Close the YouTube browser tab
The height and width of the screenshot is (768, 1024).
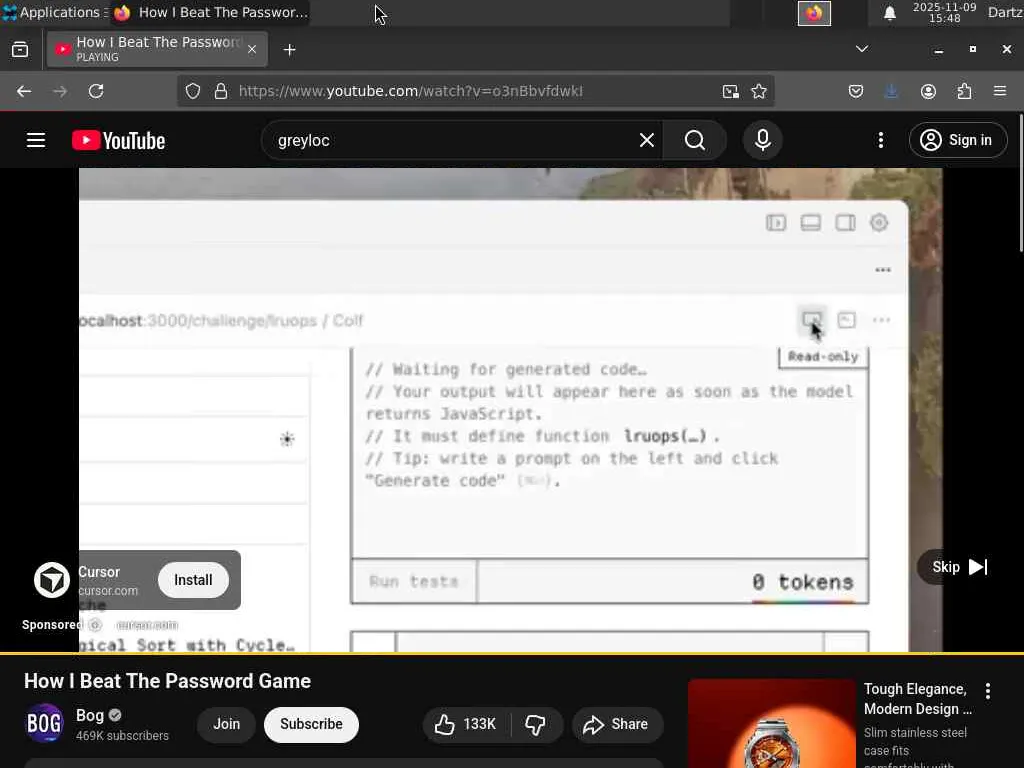click(252, 50)
